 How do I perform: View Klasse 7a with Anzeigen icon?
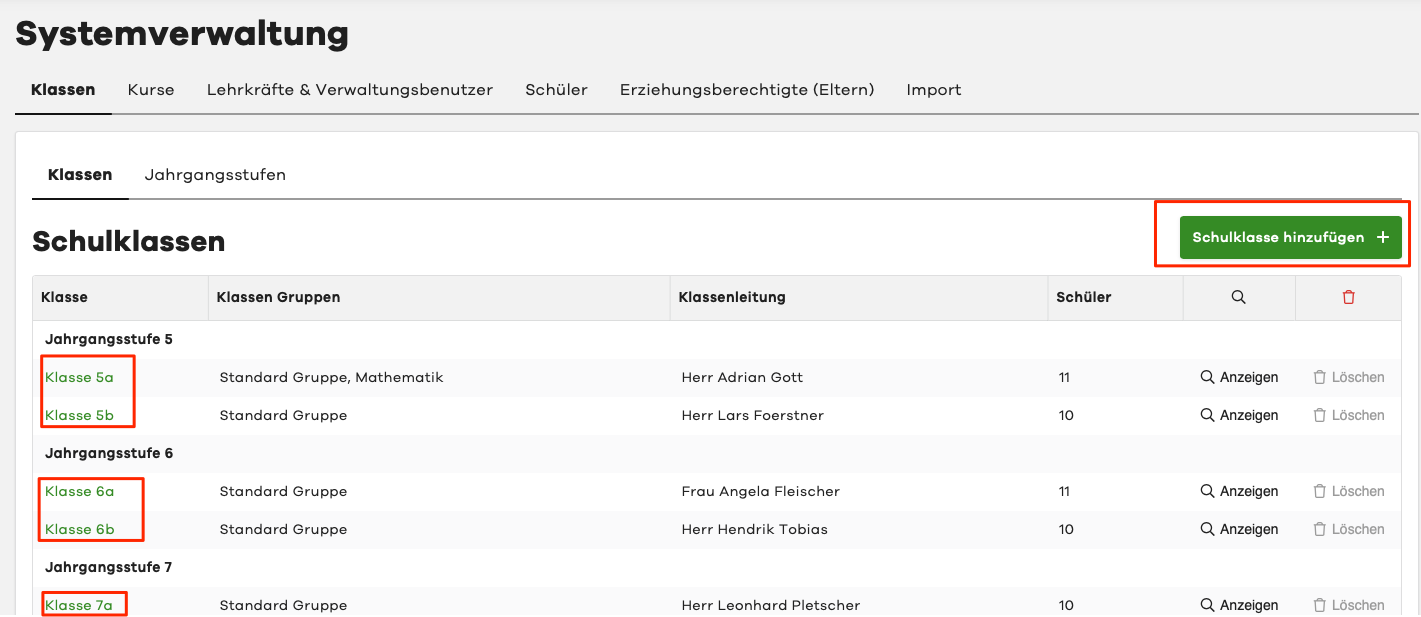1207,605
